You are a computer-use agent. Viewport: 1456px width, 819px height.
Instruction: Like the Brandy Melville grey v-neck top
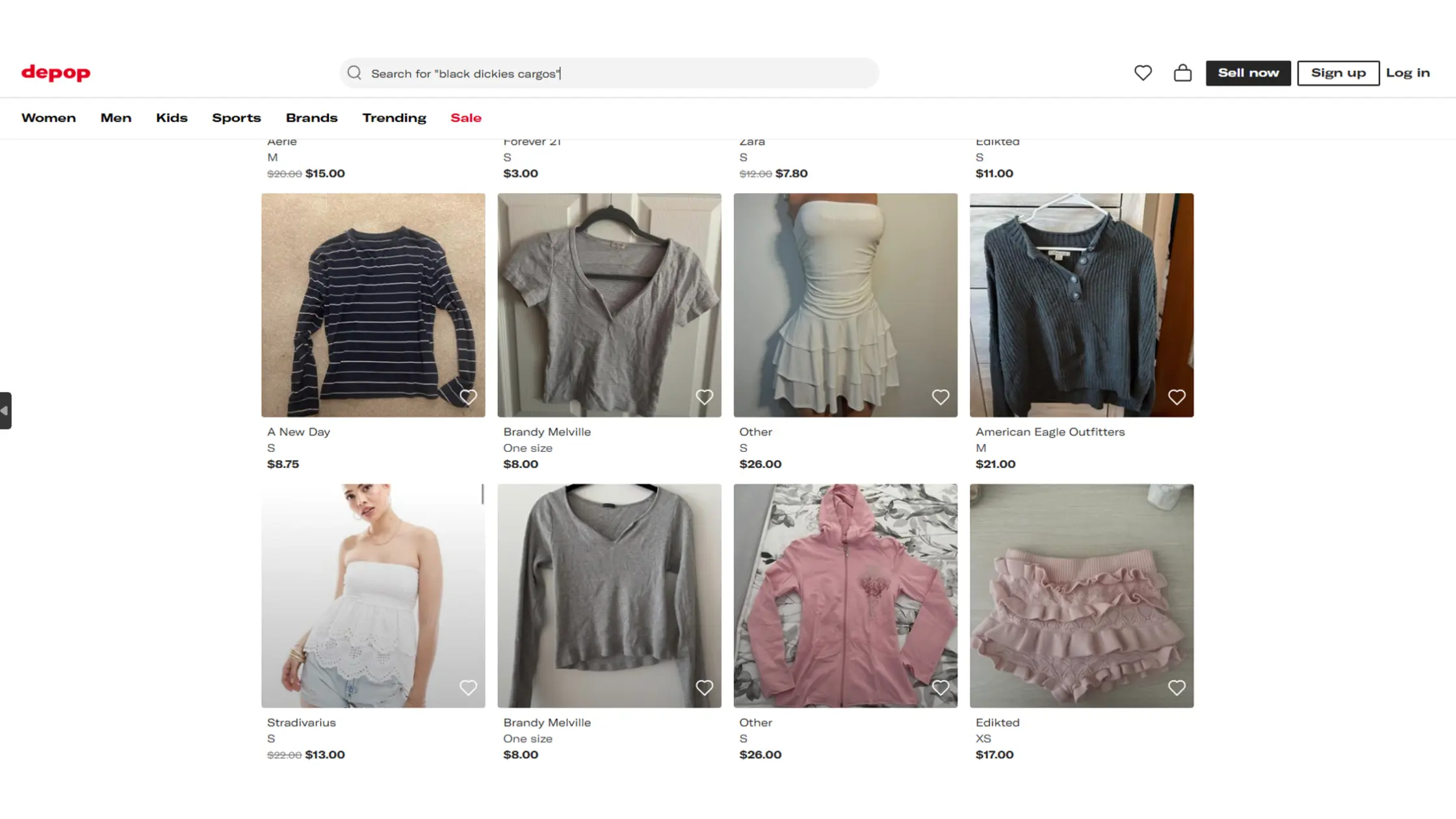(x=705, y=396)
